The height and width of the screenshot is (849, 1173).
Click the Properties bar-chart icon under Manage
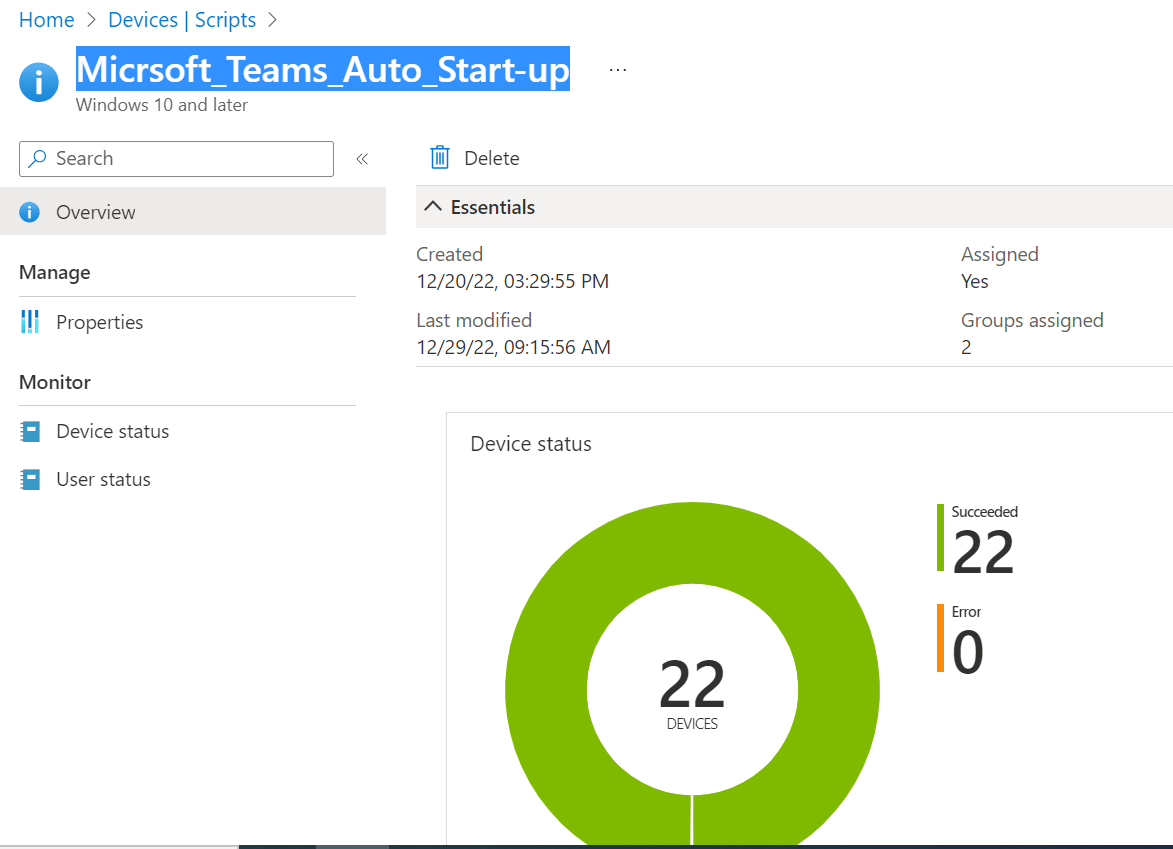click(x=31, y=322)
